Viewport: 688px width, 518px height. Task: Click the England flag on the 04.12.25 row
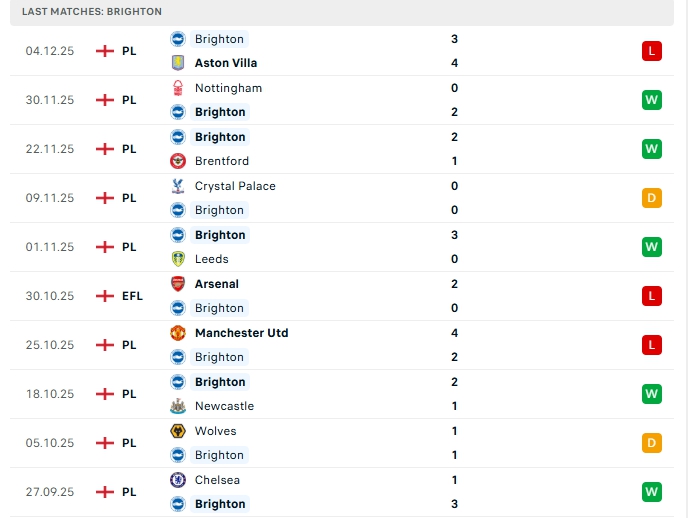[x=105, y=51]
